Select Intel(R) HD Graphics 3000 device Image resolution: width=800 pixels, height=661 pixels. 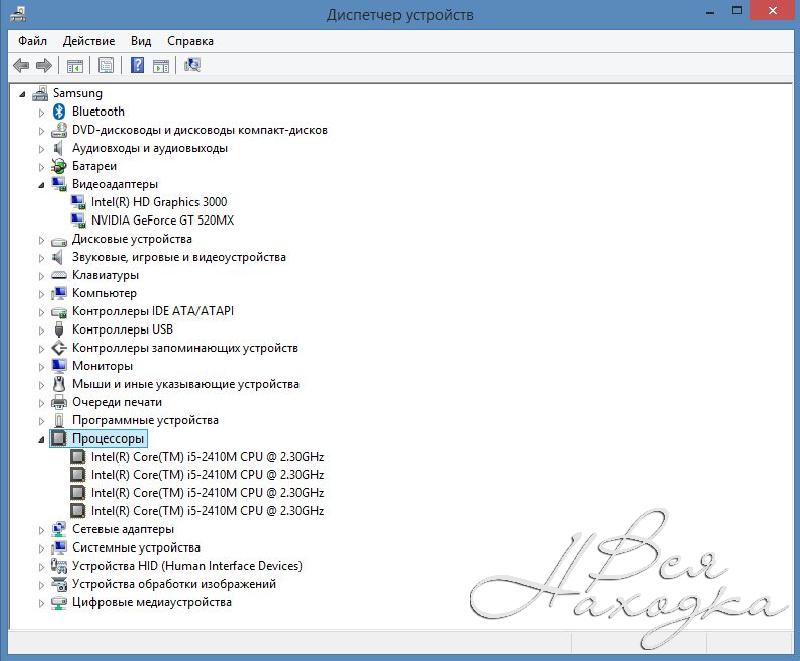point(158,202)
